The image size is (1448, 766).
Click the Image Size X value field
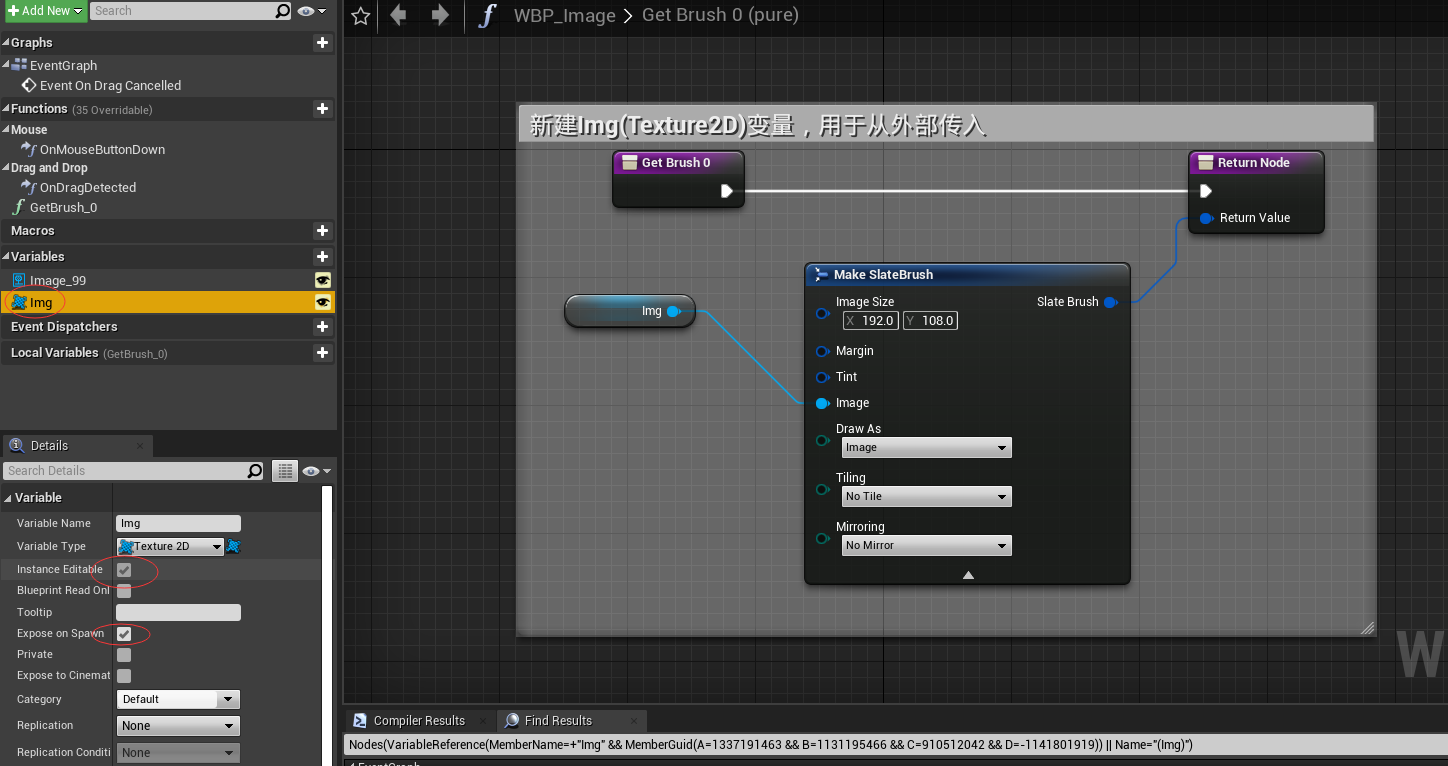[877, 320]
